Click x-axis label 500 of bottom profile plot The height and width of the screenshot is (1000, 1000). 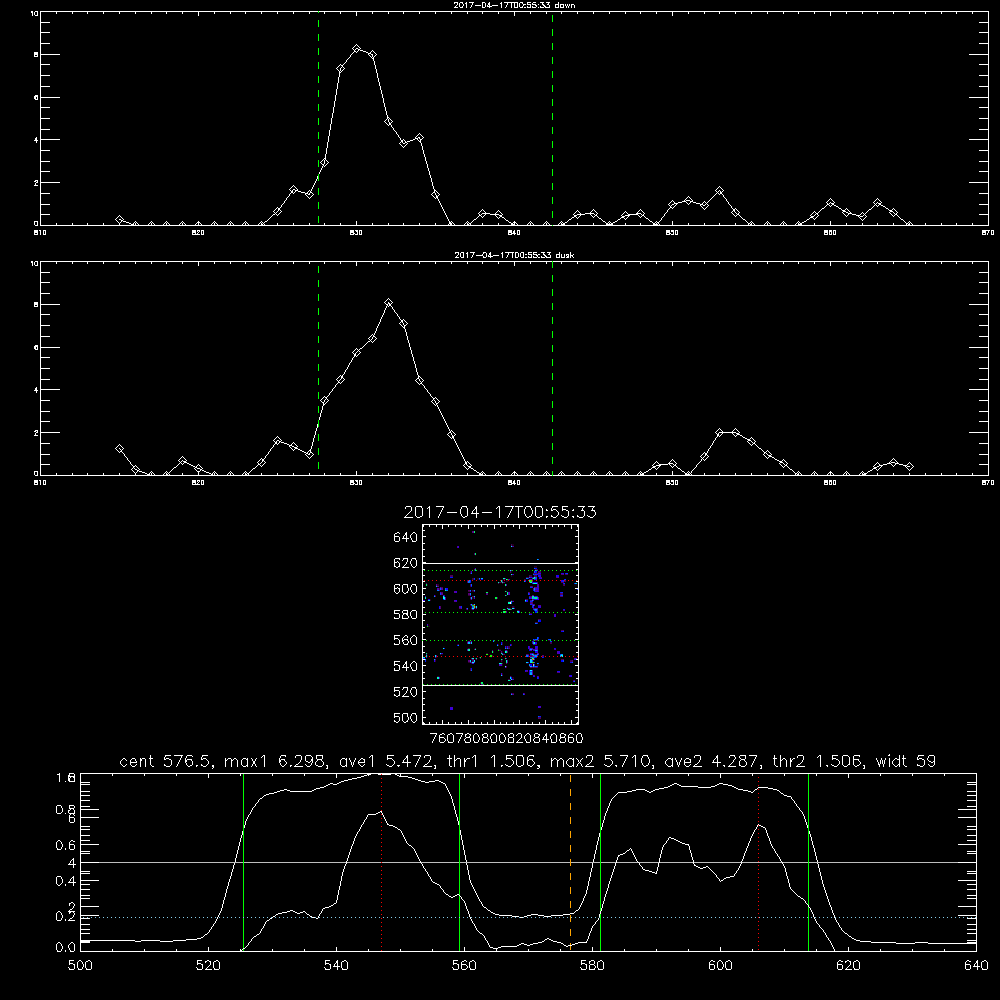pos(80,966)
